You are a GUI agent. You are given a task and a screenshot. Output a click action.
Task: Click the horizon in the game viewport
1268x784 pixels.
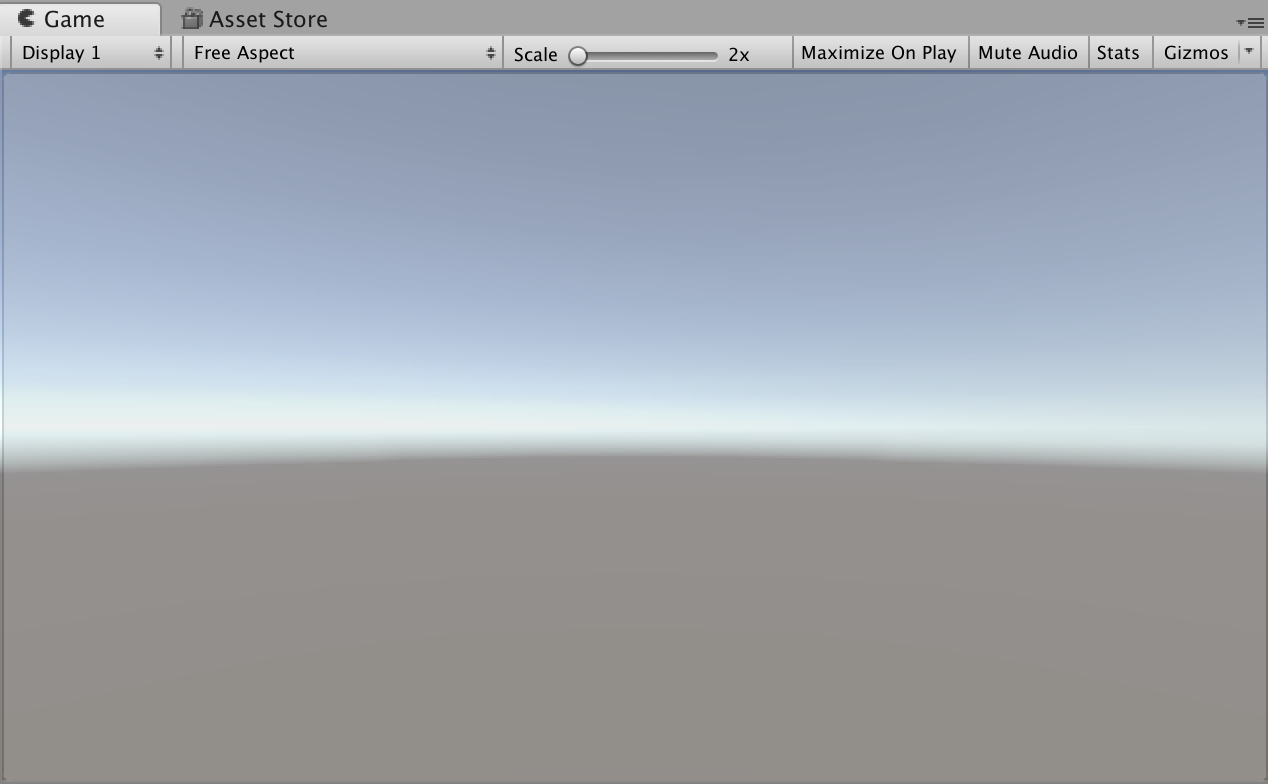[634, 455]
